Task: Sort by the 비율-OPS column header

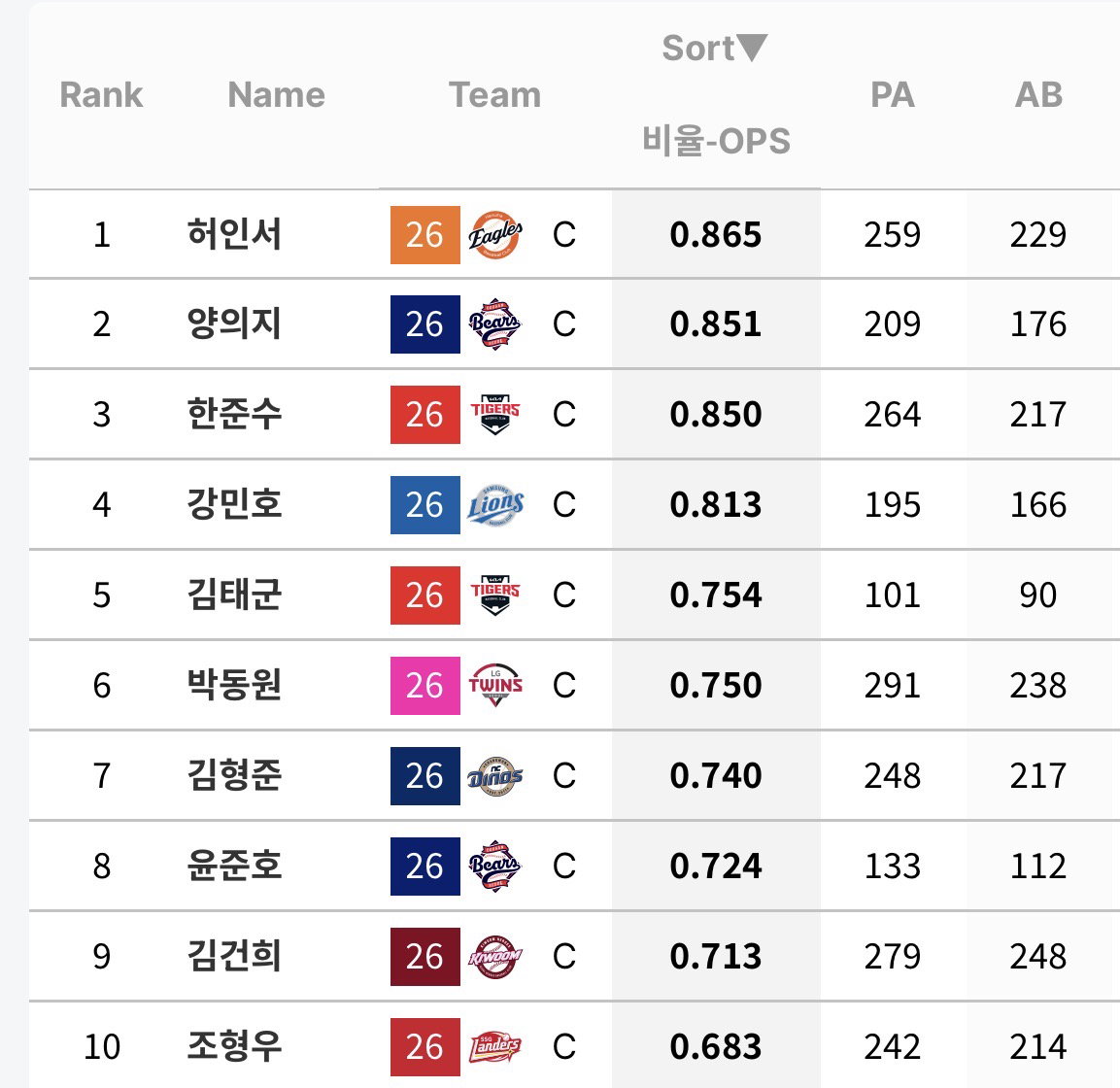Action: 716,140
